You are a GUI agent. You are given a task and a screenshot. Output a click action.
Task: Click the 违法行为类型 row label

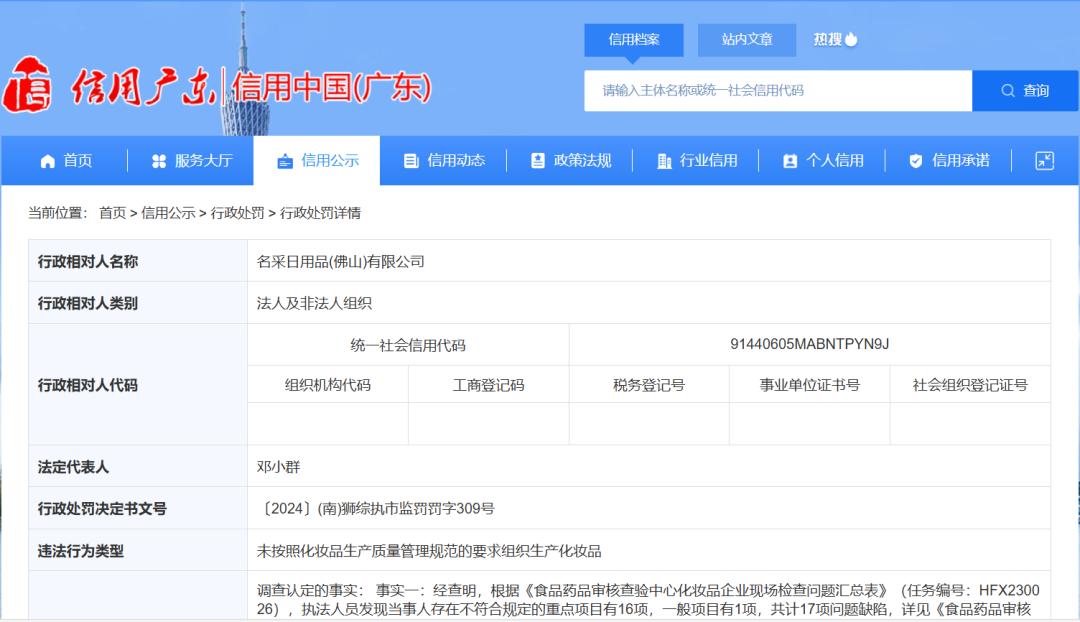tap(81, 551)
